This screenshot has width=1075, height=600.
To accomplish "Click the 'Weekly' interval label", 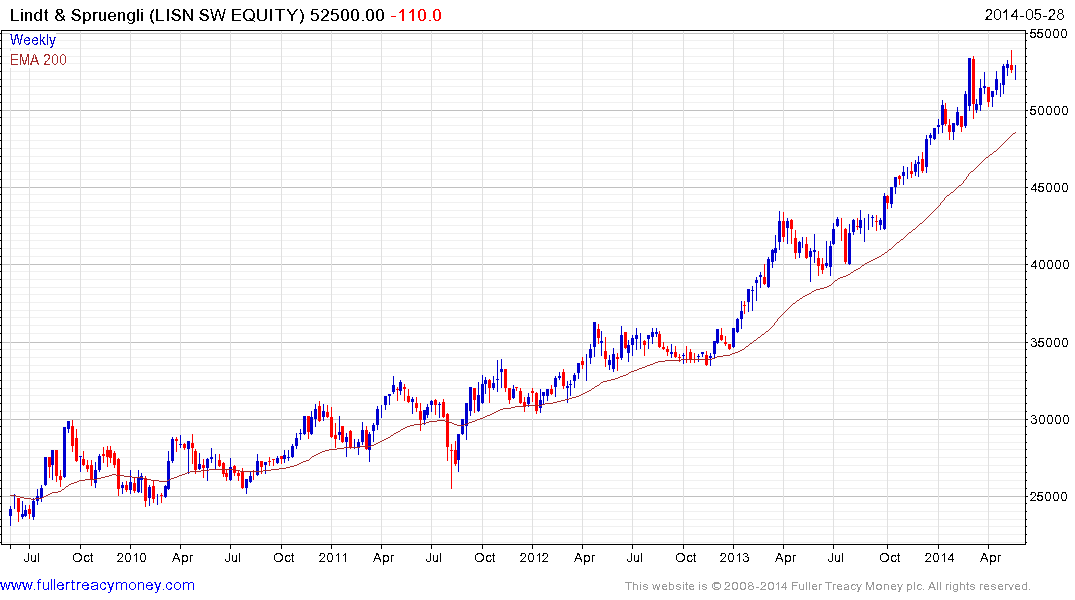I will 32,40.
